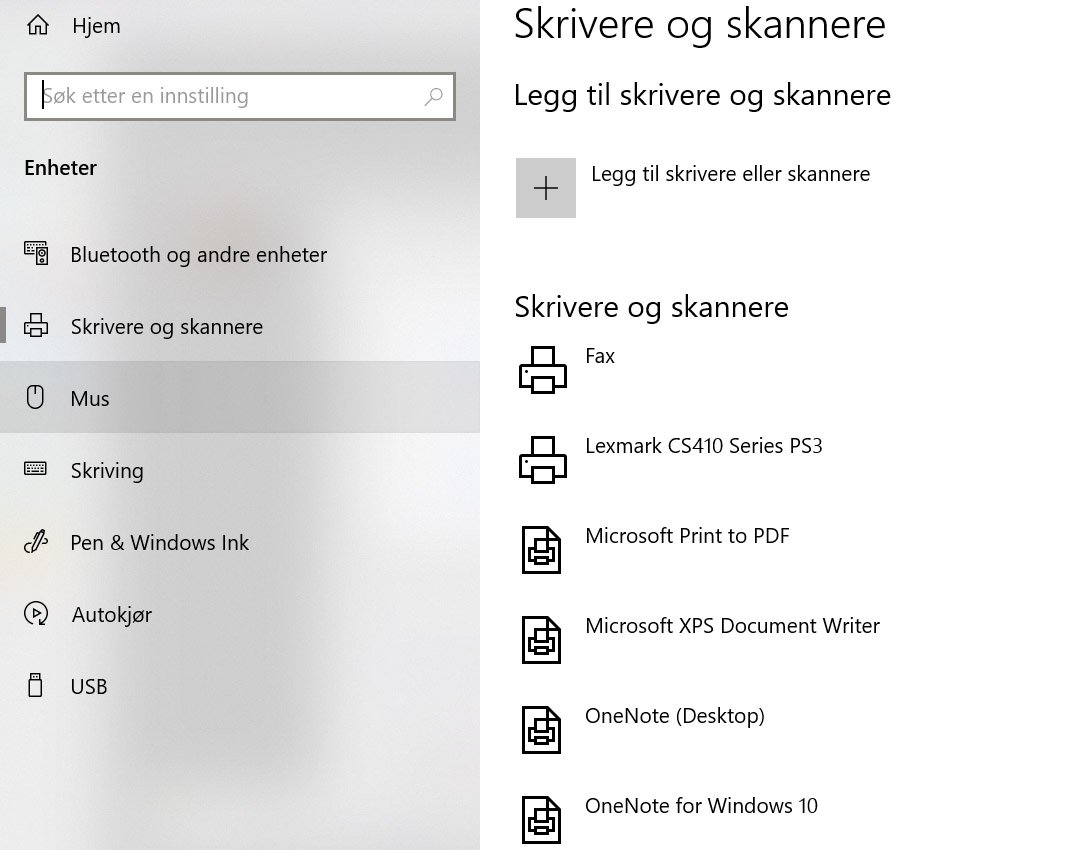Click the Lexmark CS410 printer icon
Image resolution: width=1084 pixels, height=850 pixels.
(x=543, y=460)
